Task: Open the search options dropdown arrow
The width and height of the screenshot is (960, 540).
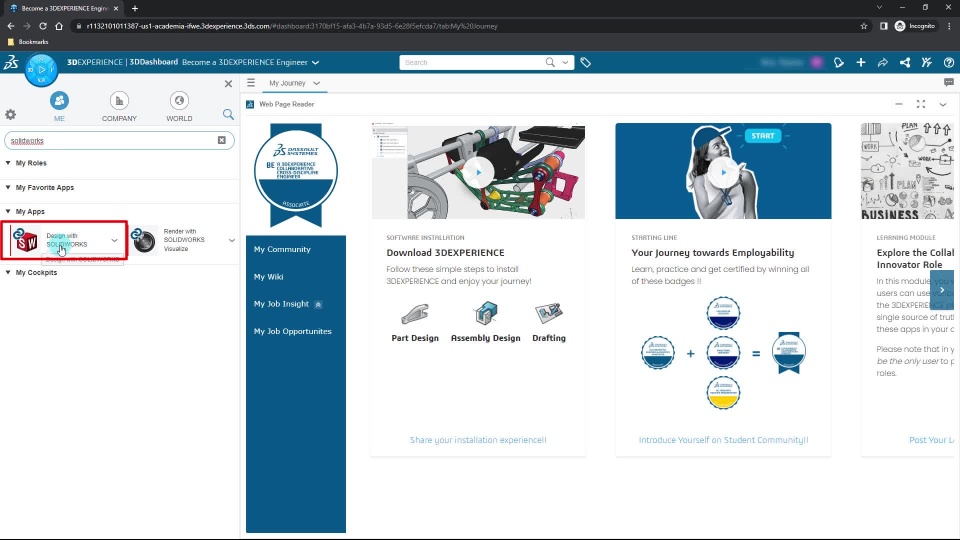Action: (565, 62)
